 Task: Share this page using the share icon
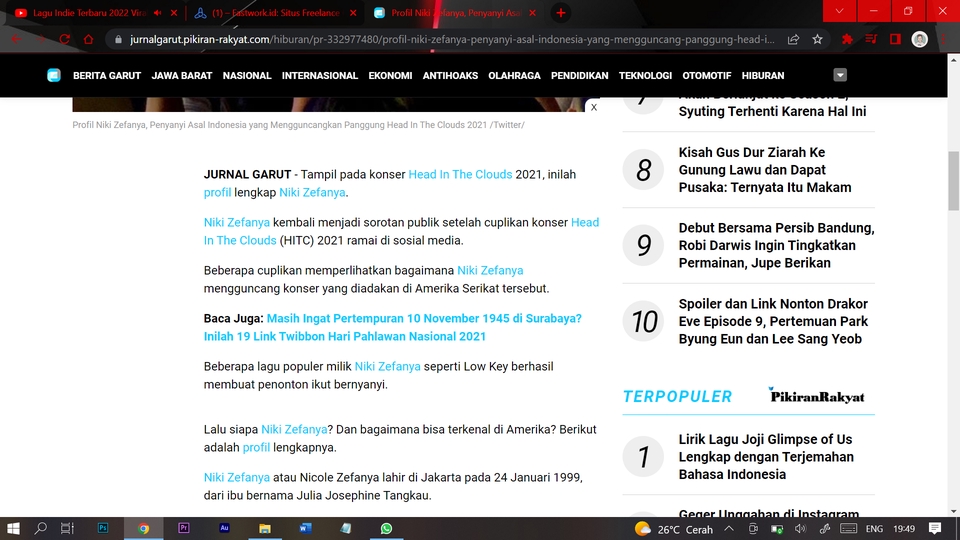point(793,39)
